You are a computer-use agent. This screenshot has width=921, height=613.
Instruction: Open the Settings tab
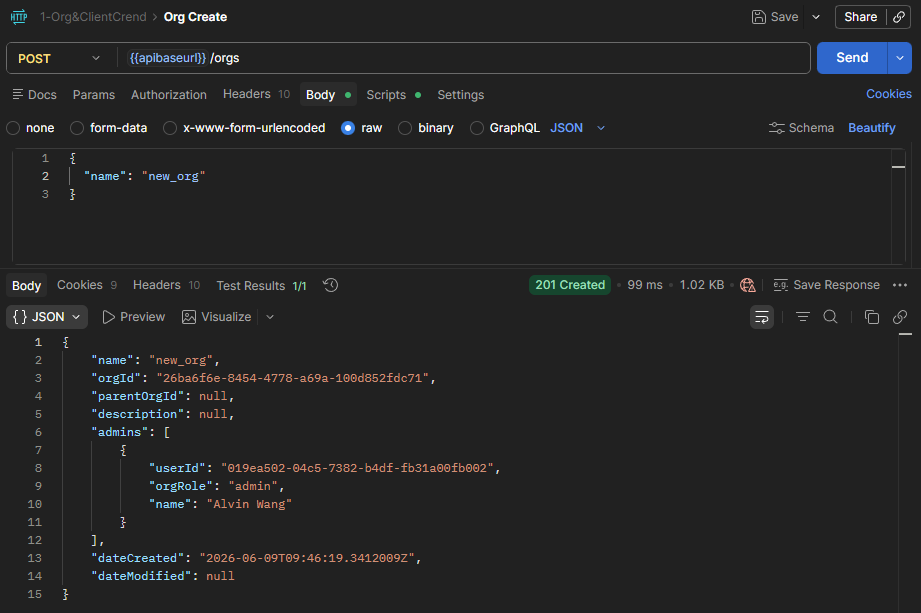[460, 95]
